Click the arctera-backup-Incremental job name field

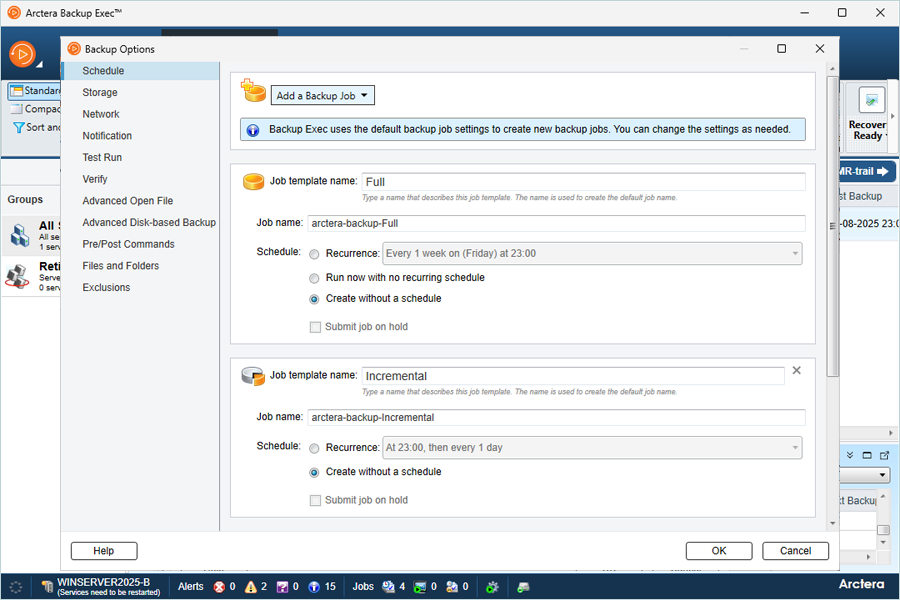point(556,417)
